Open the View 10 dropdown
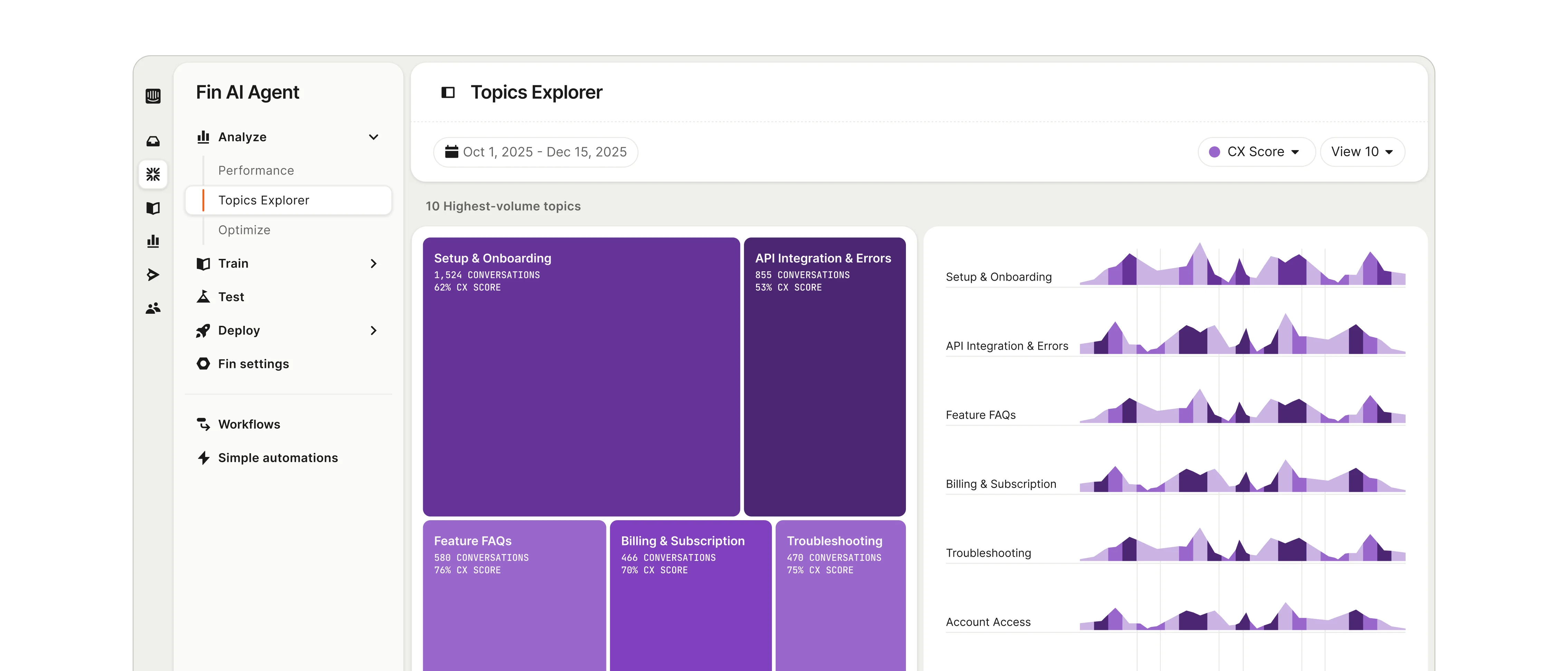 1362,152
